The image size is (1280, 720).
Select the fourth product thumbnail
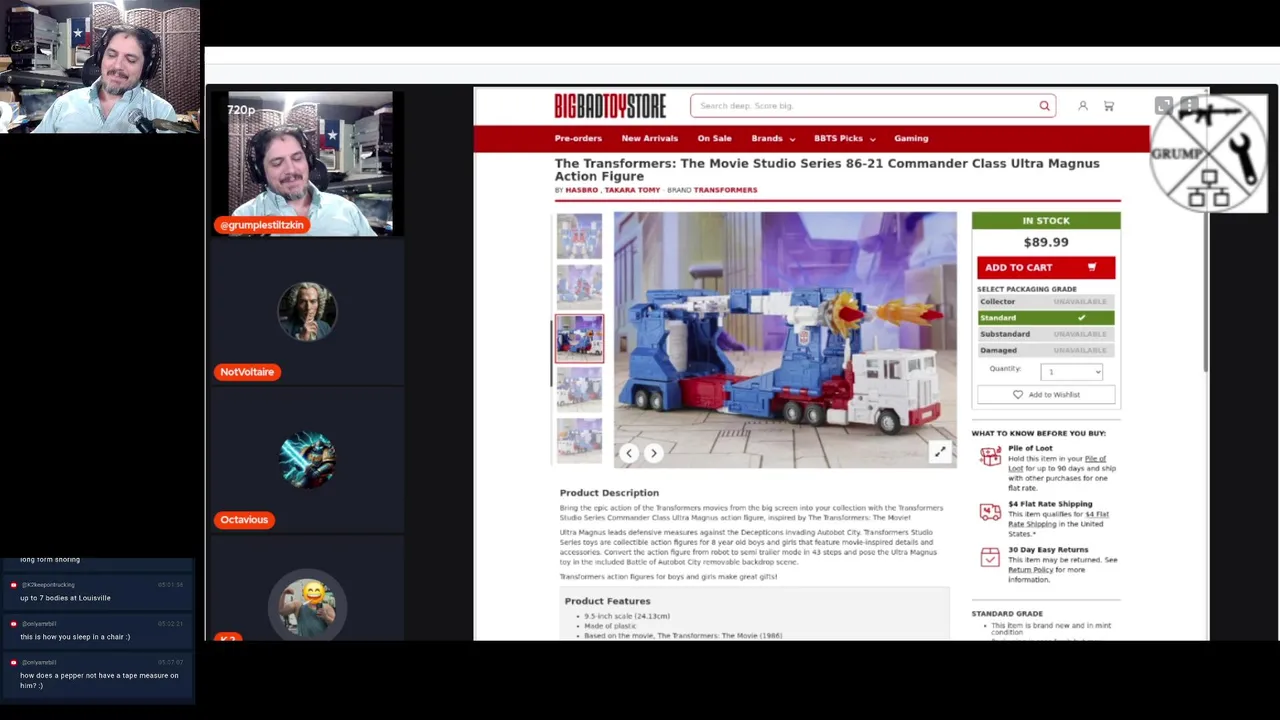pyautogui.click(x=580, y=389)
